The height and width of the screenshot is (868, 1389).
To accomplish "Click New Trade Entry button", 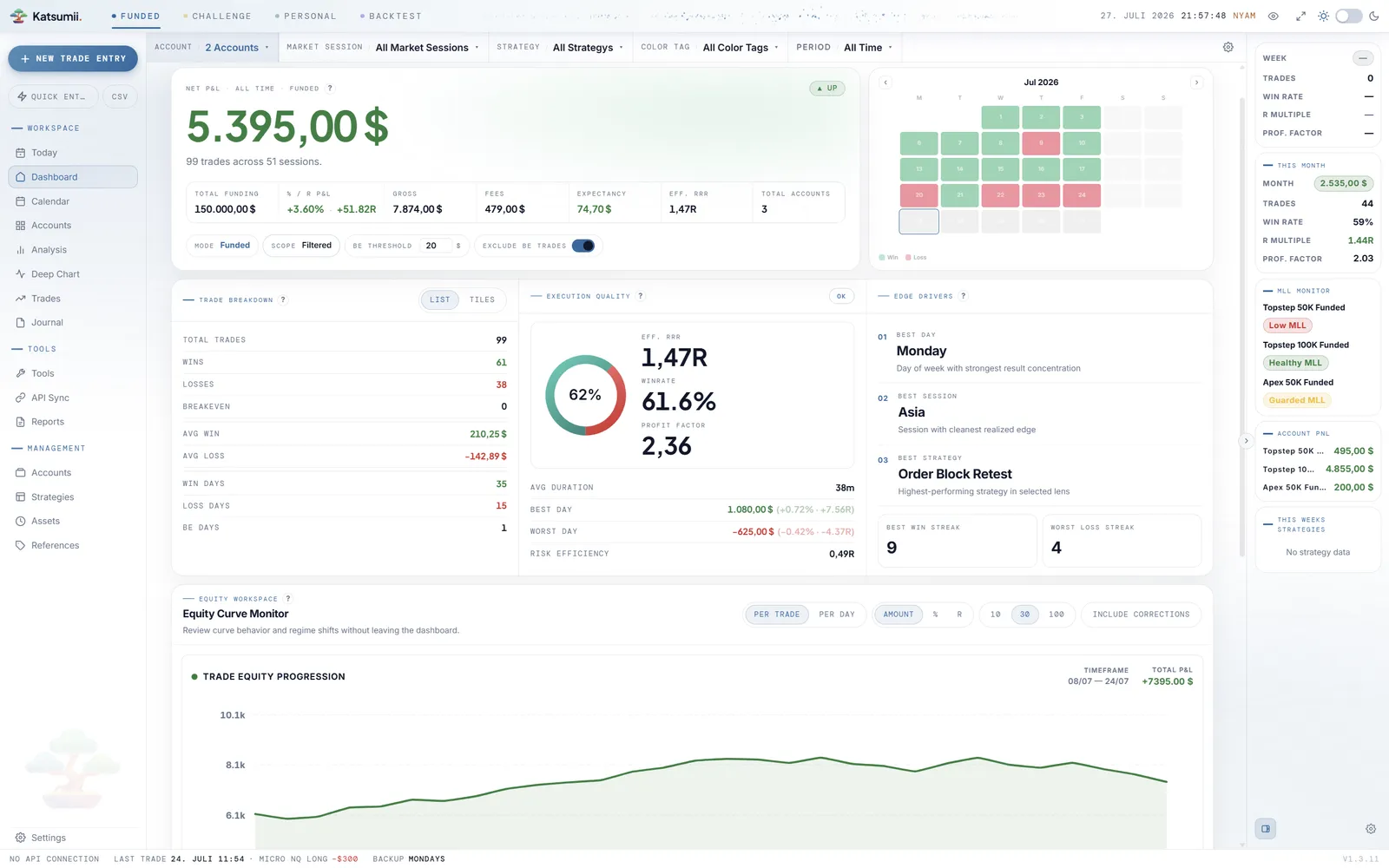I will pos(73,58).
